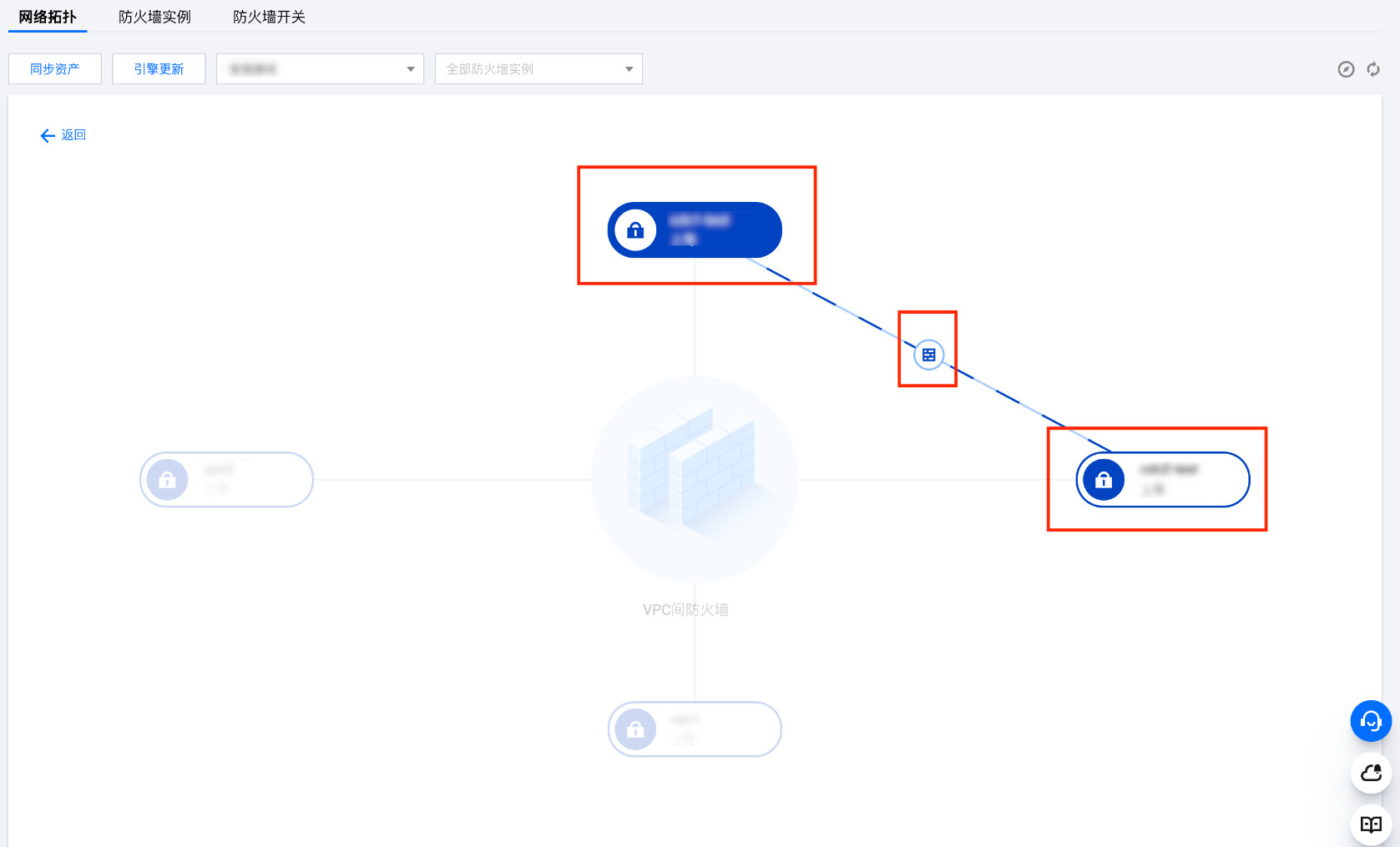Click the lock icon in top VPC node
This screenshot has width=1400, height=847.
[x=635, y=230]
